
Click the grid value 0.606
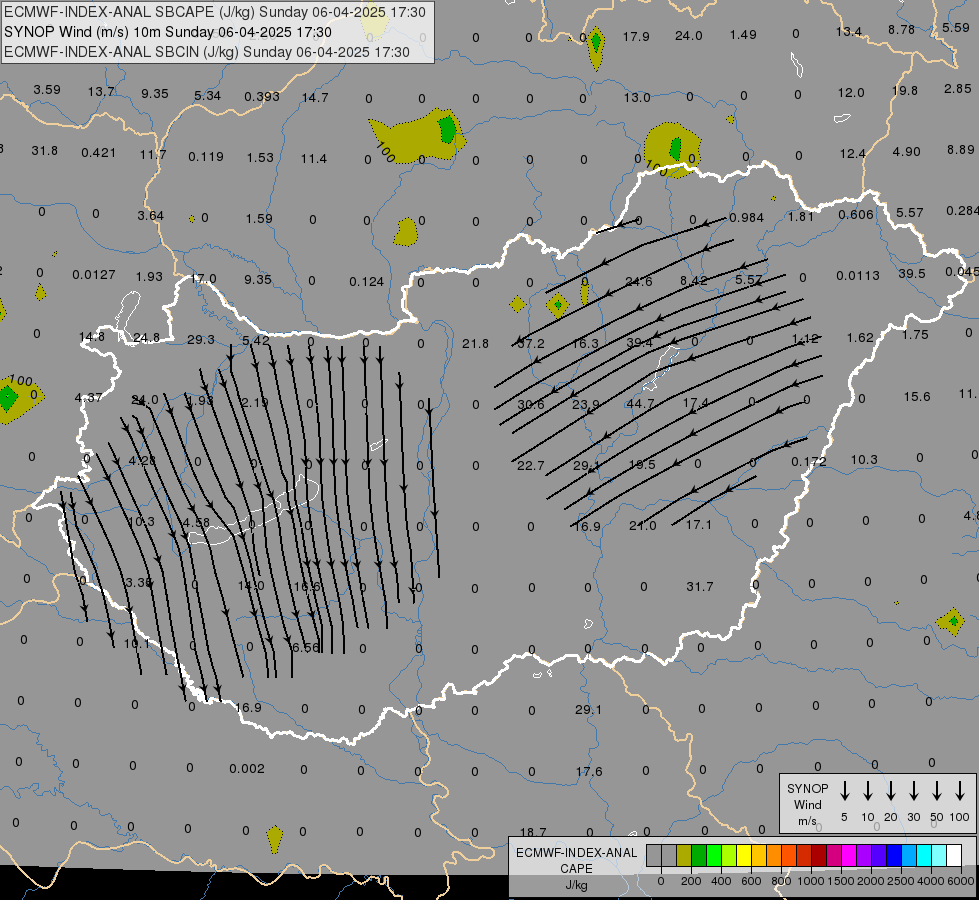pyautogui.click(x=855, y=214)
